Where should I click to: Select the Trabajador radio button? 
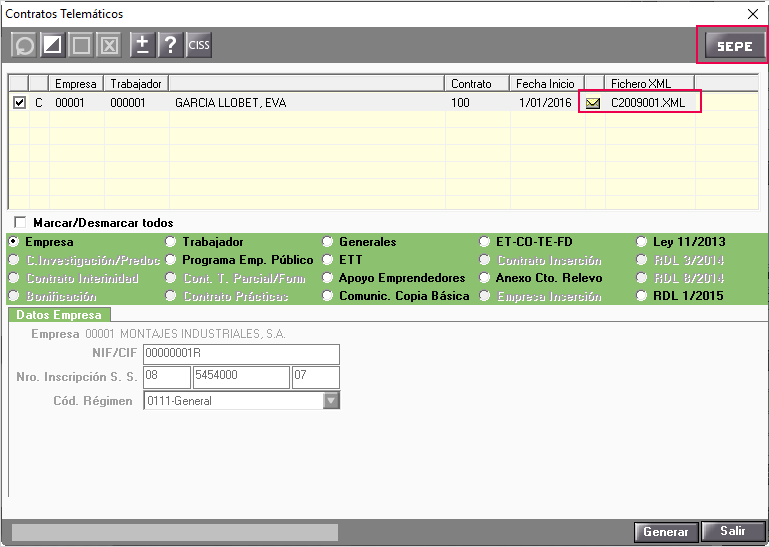click(170, 241)
